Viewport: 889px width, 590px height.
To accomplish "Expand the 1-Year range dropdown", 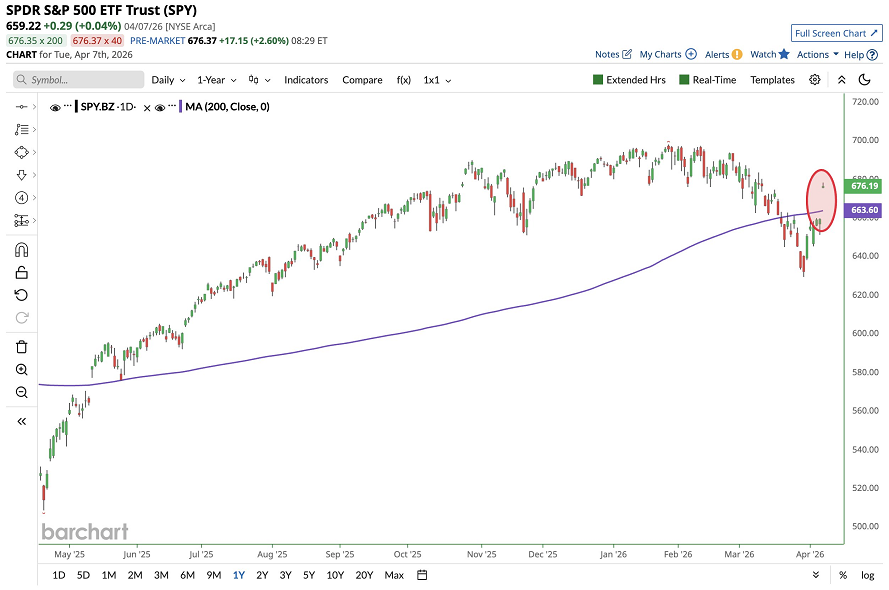I will (x=216, y=79).
